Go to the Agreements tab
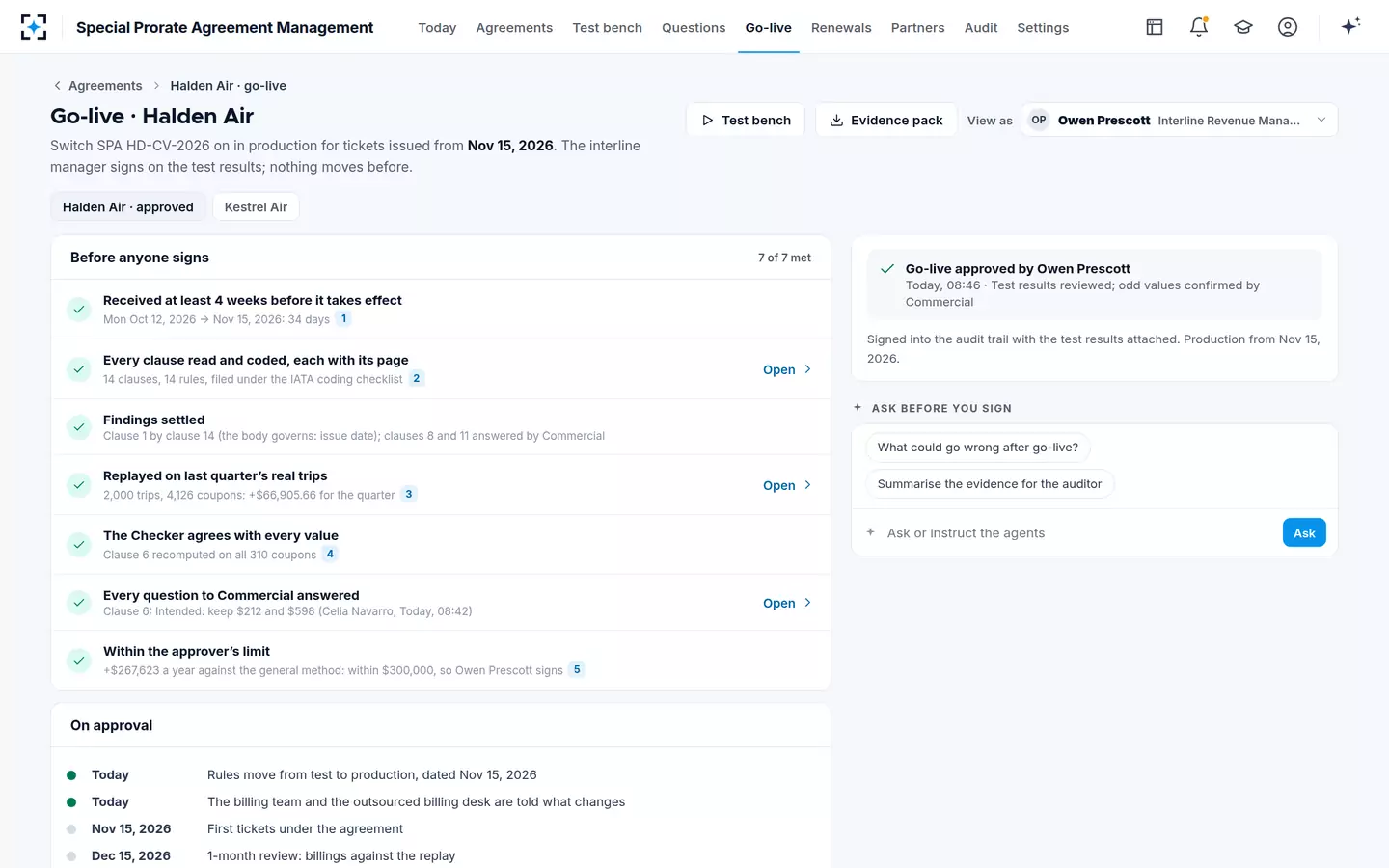 (514, 27)
